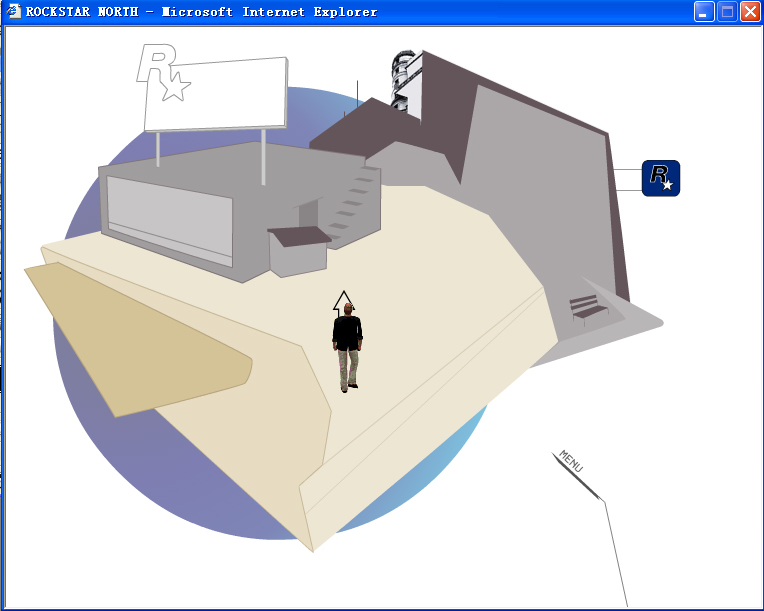Click the staircase on the grey building
764x611 pixels.
point(352,204)
